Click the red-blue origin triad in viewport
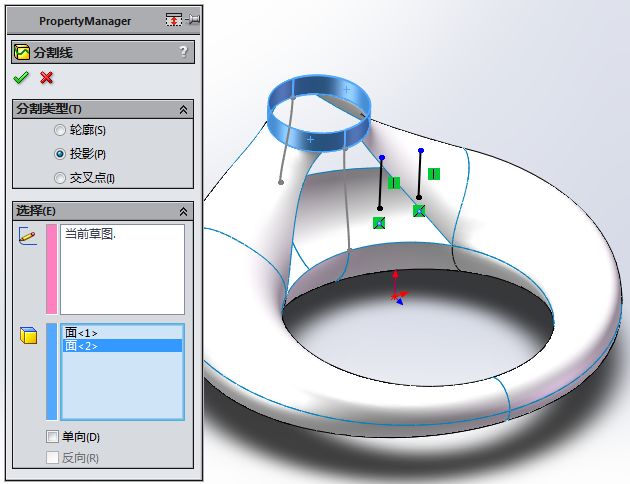This screenshot has height=484, width=630. coord(398,288)
